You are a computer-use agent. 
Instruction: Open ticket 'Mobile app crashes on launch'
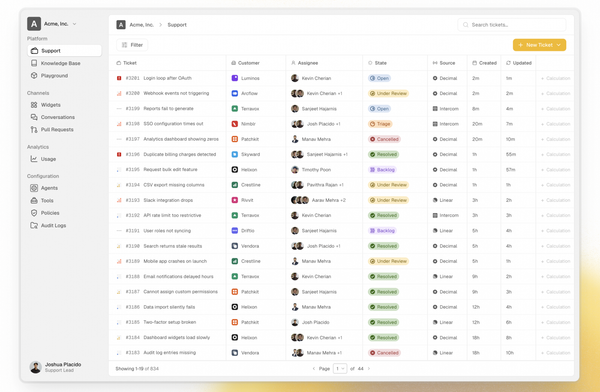[175, 261]
